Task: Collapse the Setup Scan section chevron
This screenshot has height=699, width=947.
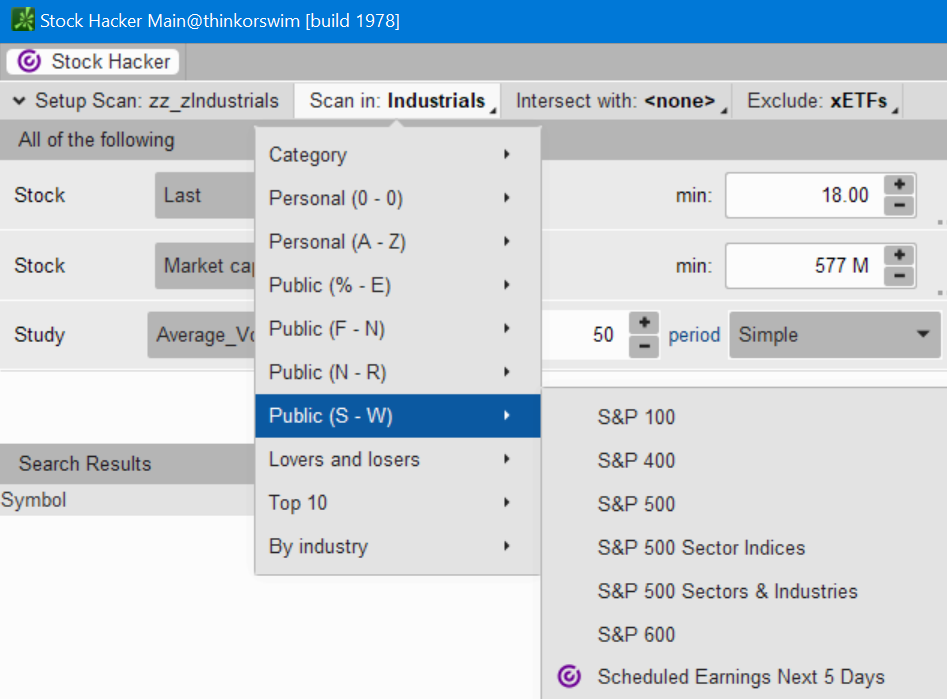Action: 19,100
